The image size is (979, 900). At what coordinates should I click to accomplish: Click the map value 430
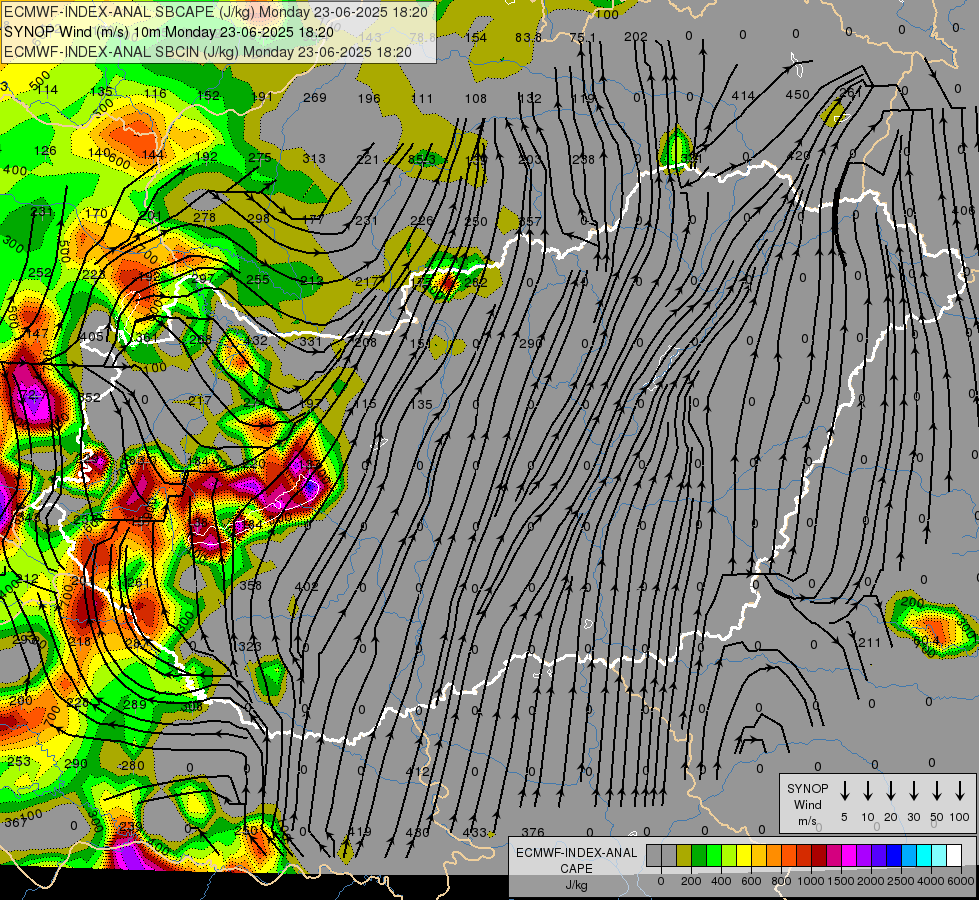tap(417, 832)
